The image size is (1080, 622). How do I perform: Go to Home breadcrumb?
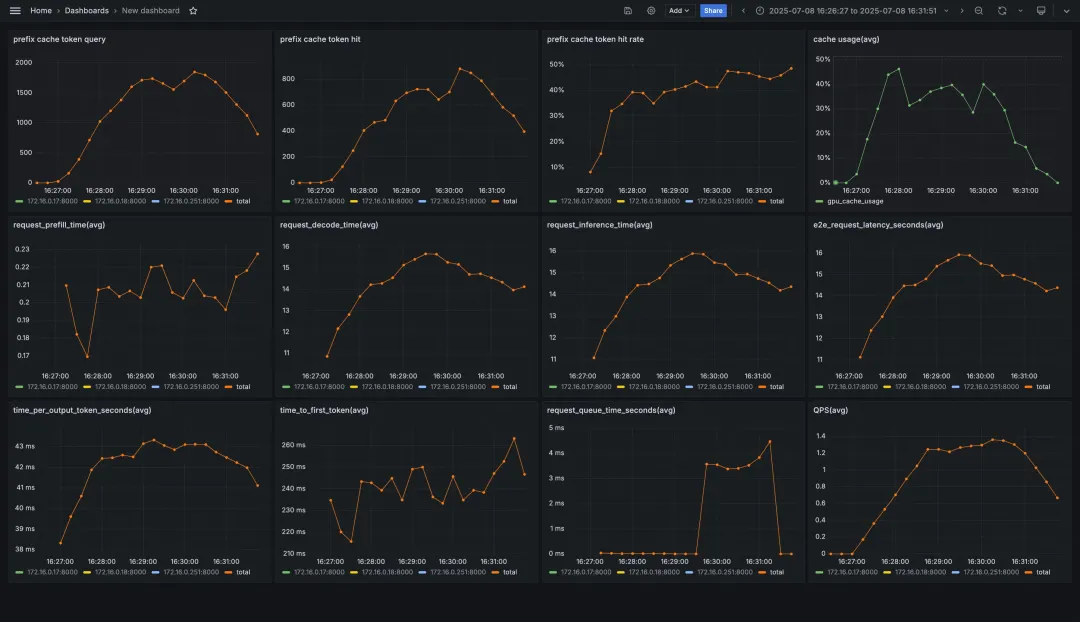click(x=41, y=10)
